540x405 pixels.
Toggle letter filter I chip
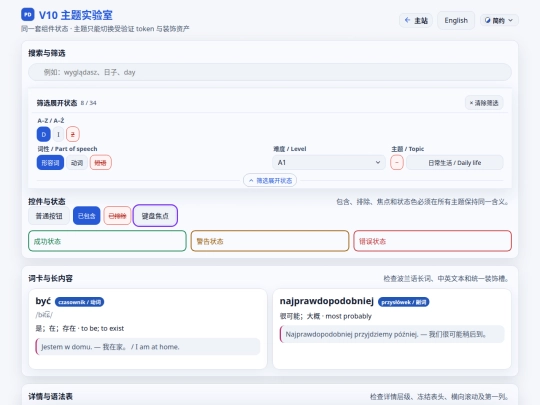[x=59, y=134]
